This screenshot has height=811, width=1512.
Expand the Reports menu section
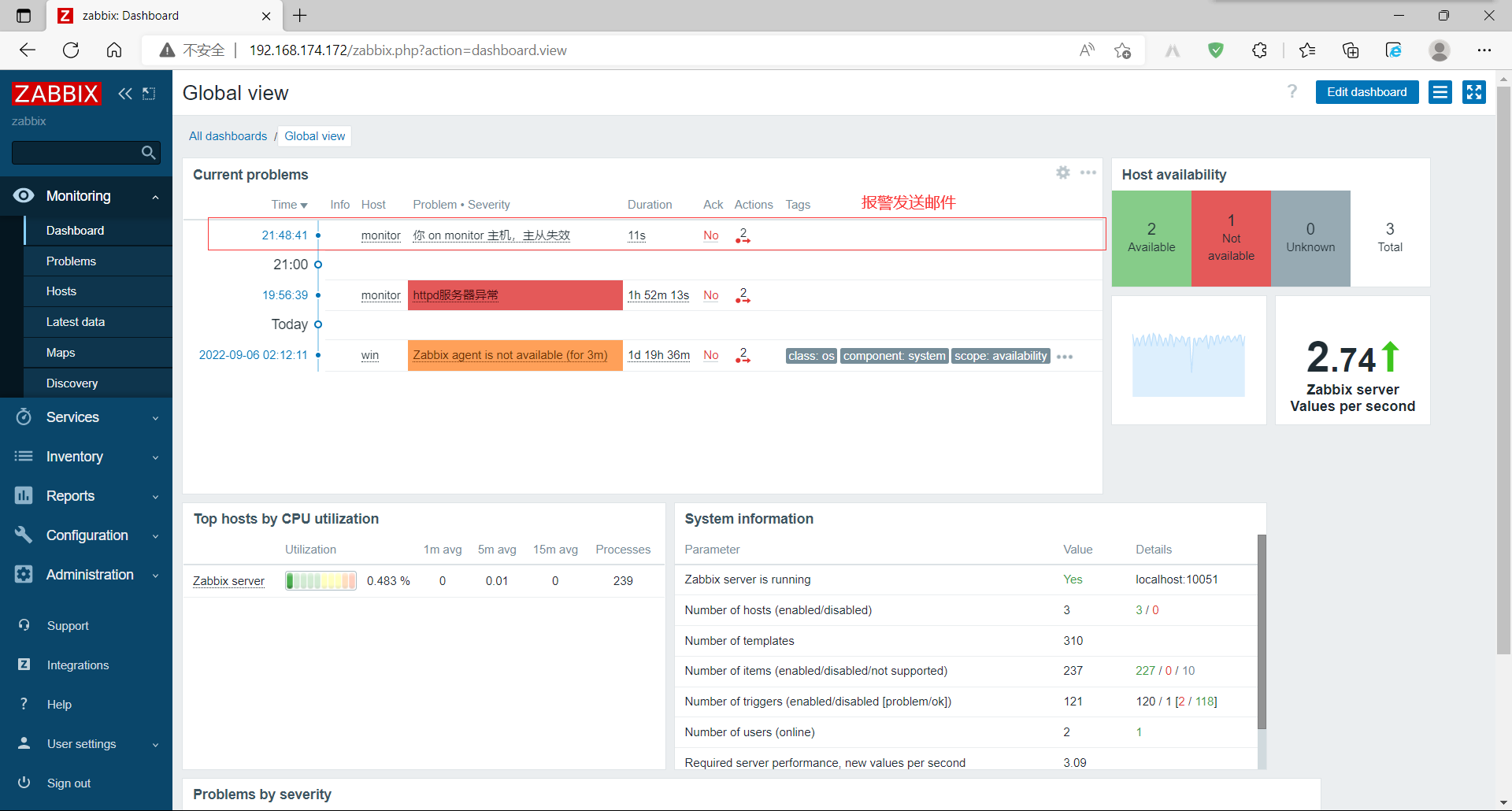[86, 496]
